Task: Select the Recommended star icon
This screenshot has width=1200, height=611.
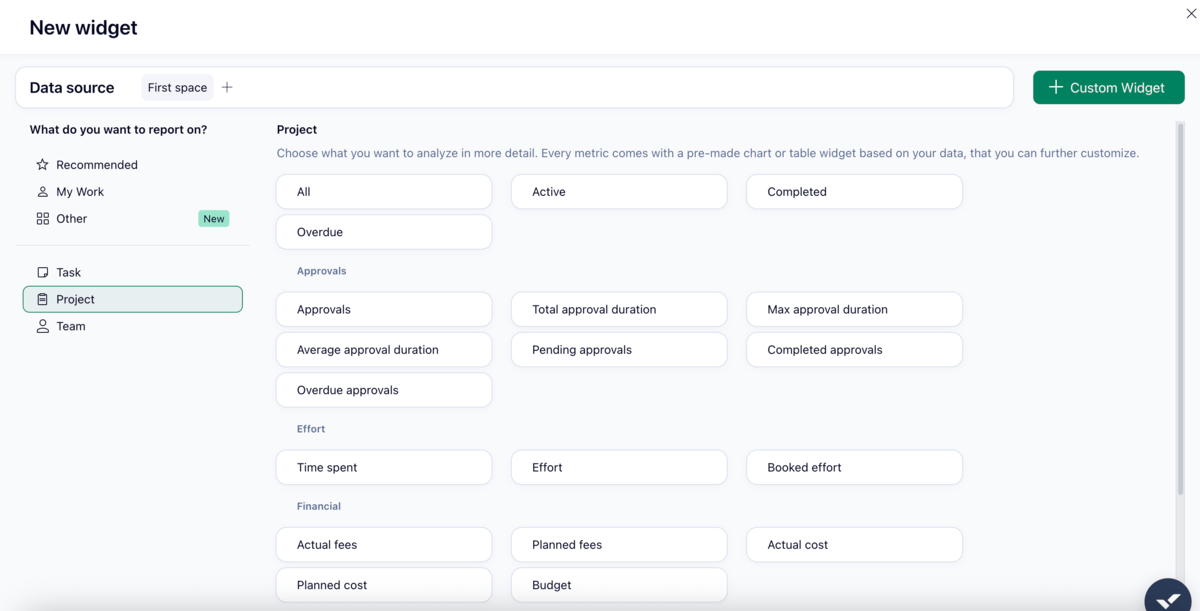Action: point(43,164)
